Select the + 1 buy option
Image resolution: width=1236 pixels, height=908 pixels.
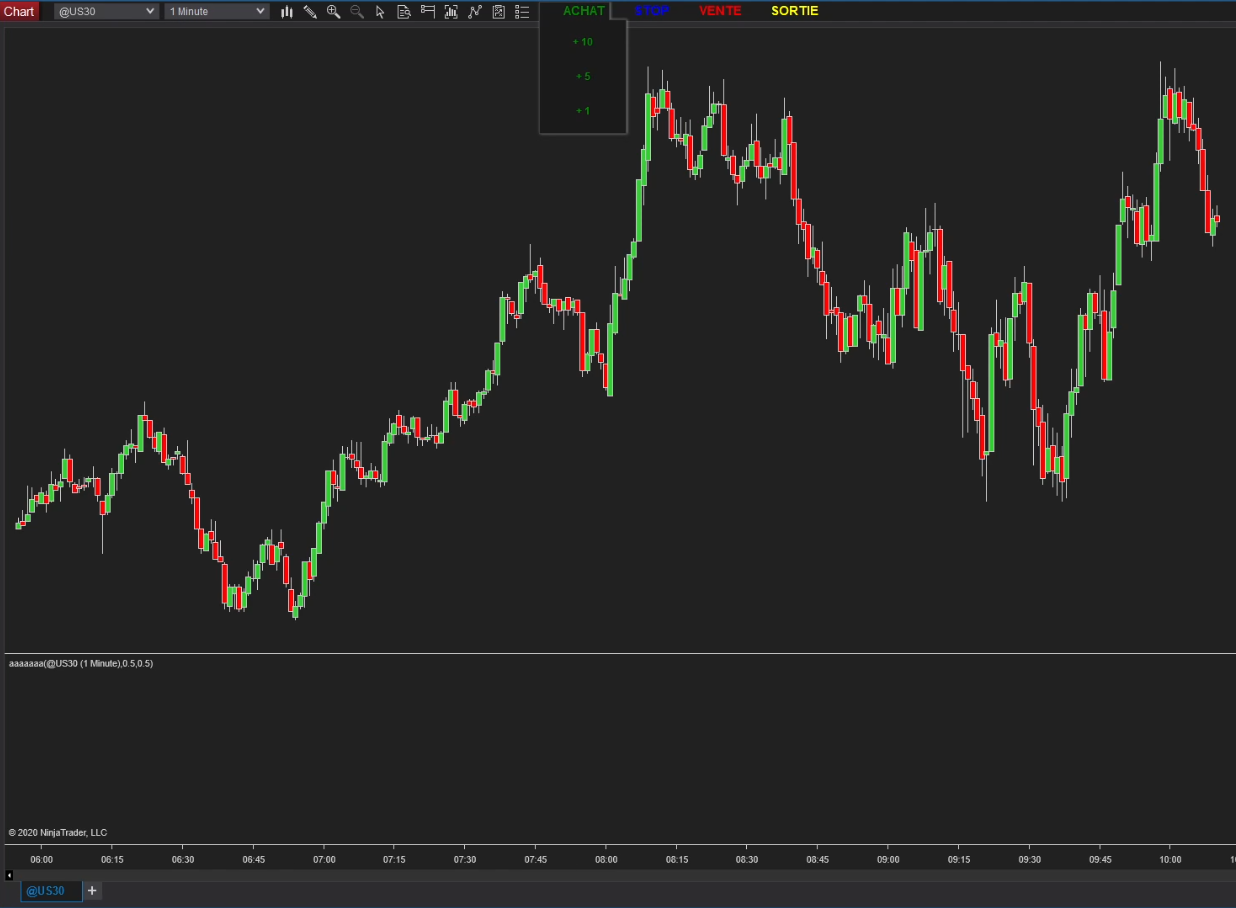point(583,110)
